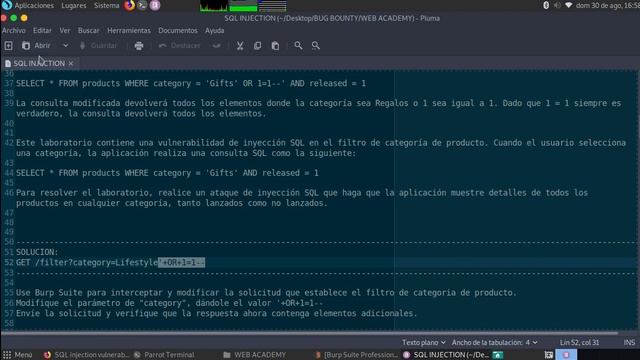Copy selection using the copy icon

[258, 46]
